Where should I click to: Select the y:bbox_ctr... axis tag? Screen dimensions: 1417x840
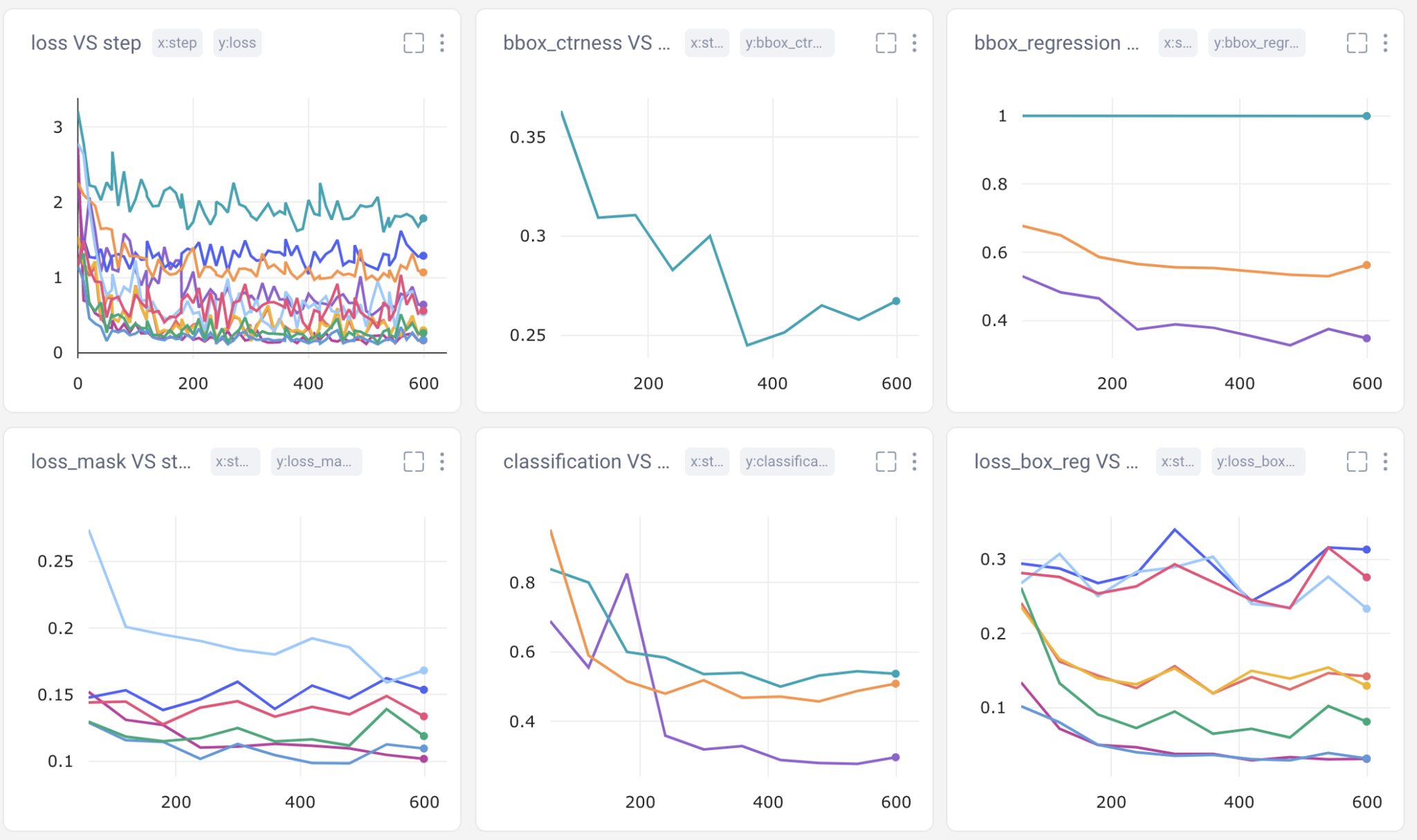[x=786, y=43]
